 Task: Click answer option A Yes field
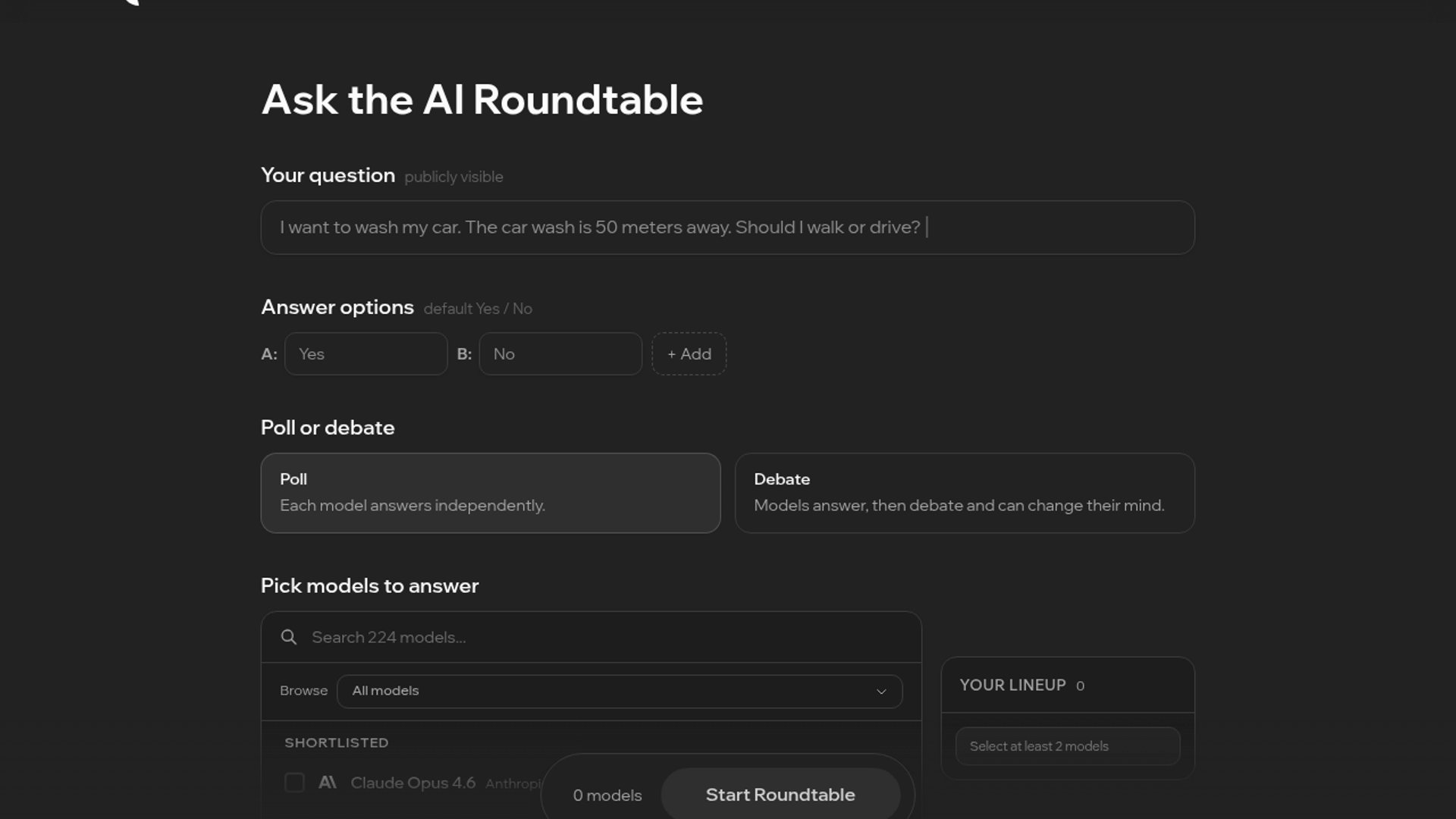[366, 354]
